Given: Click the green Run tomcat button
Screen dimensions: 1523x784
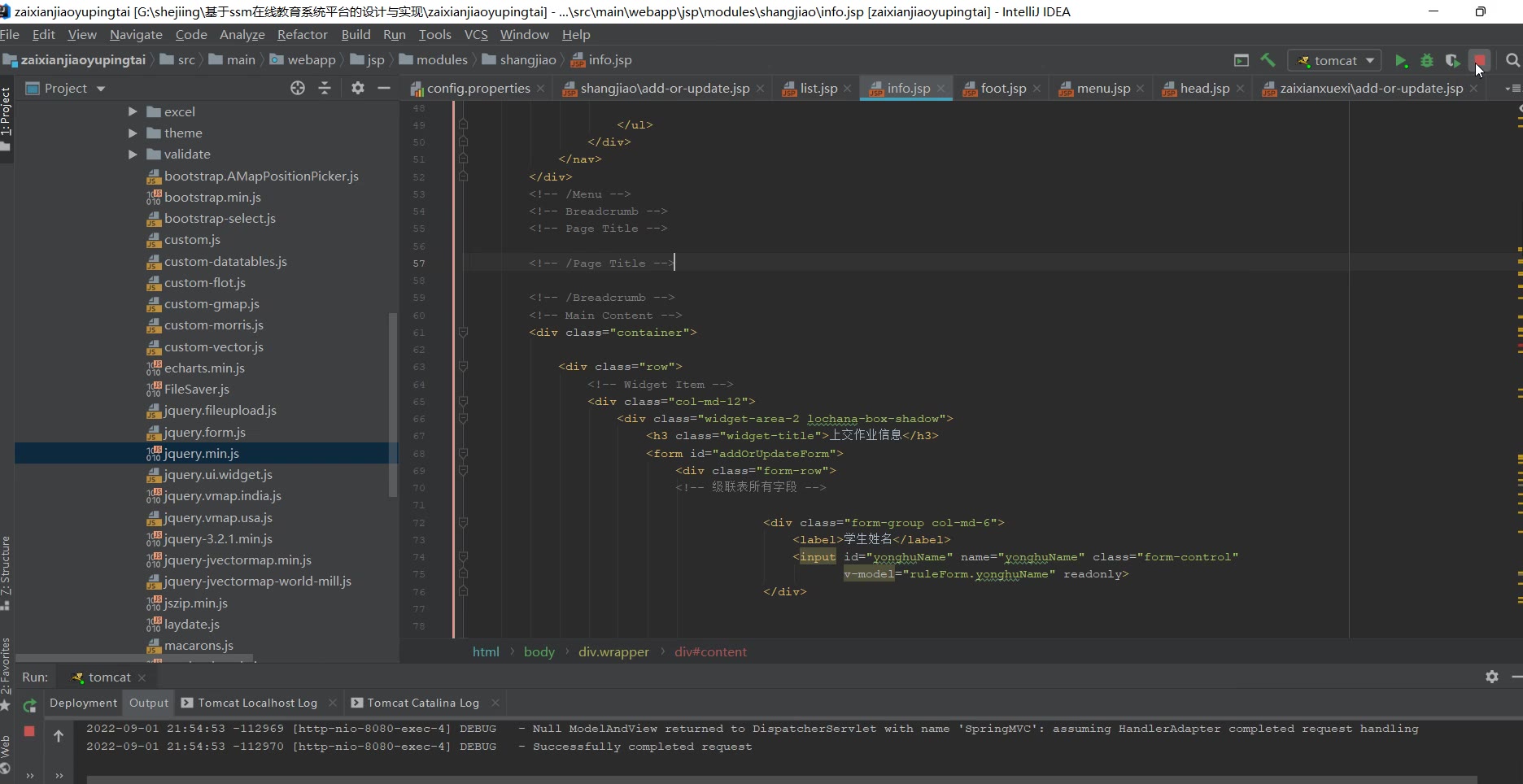Looking at the screenshot, I should pos(1400,61).
